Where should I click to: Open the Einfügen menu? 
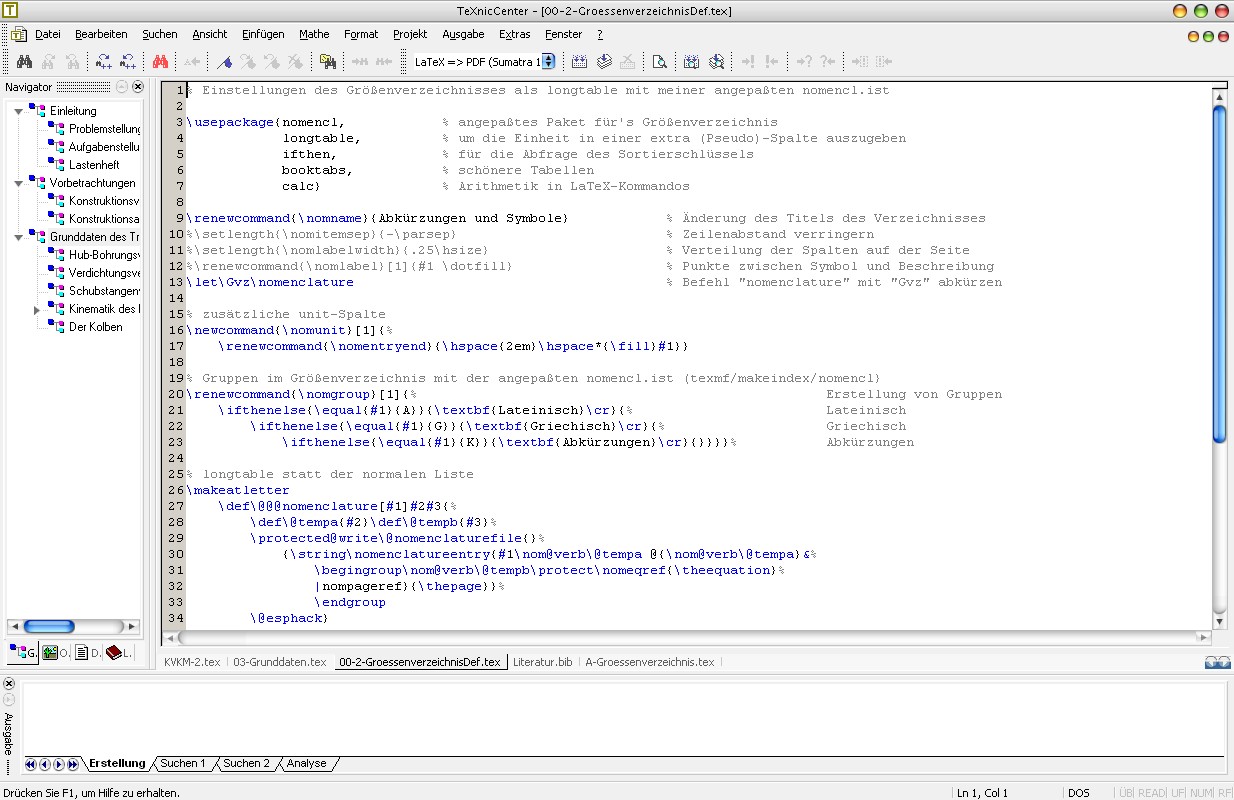click(x=263, y=34)
